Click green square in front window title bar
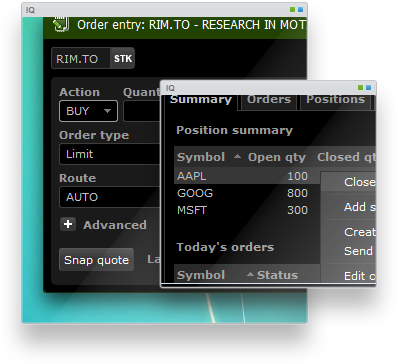The width and height of the screenshot is (398, 364). click(x=360, y=88)
